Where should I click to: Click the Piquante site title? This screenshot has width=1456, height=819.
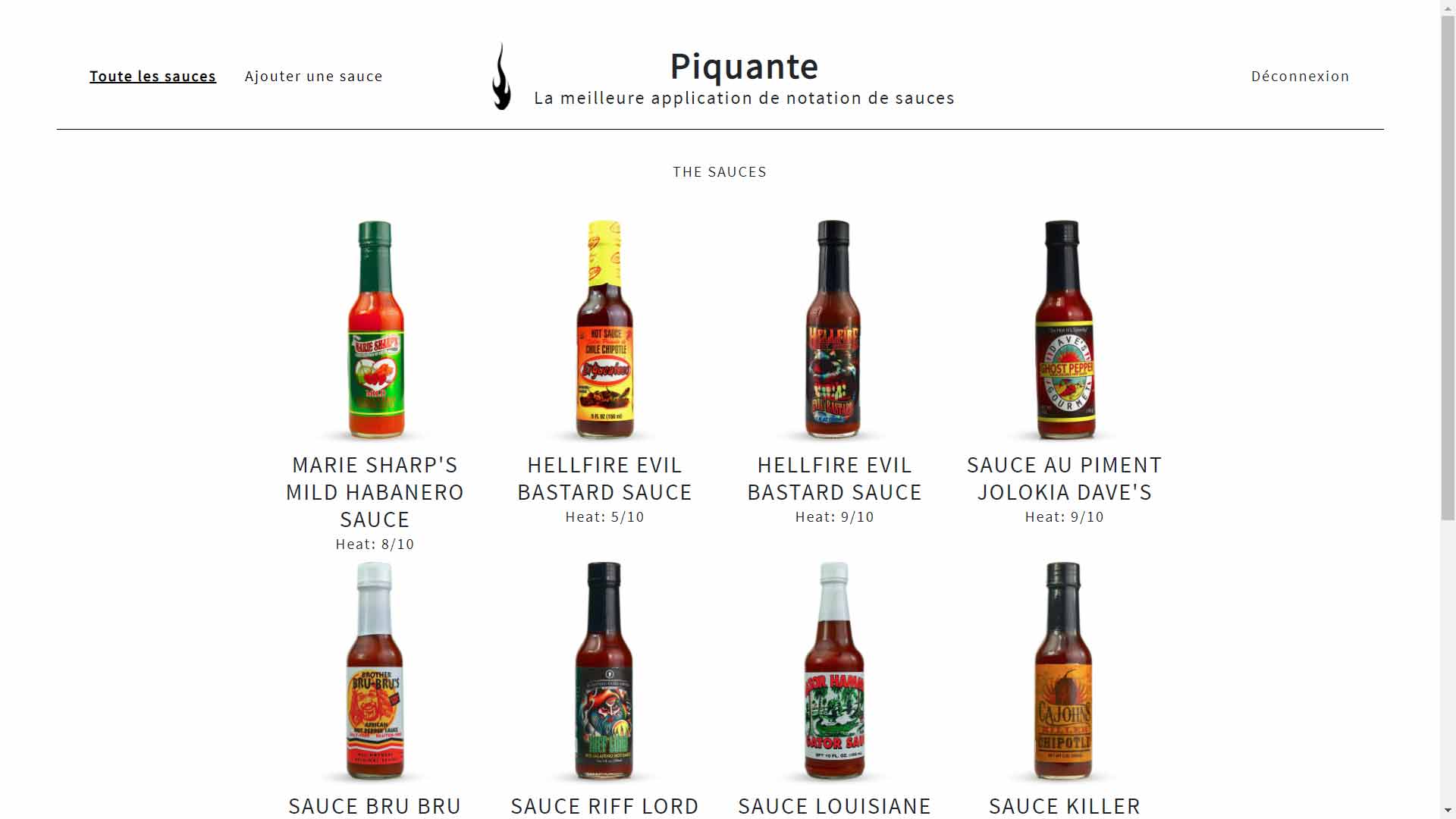[744, 66]
